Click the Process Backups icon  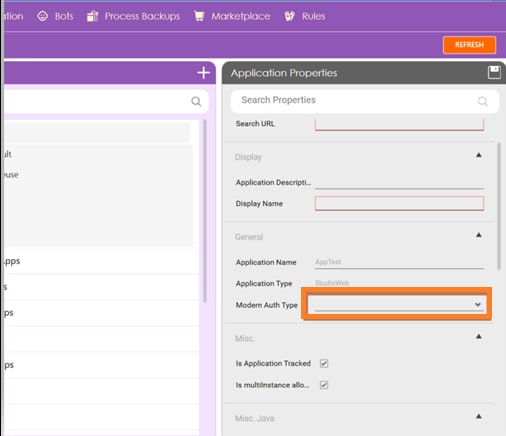(92, 16)
